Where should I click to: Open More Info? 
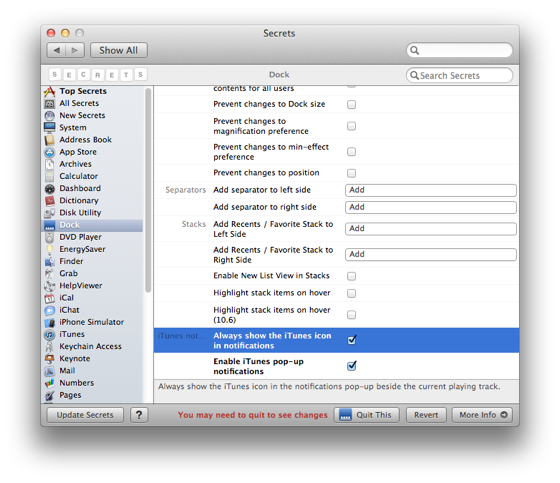[482, 415]
